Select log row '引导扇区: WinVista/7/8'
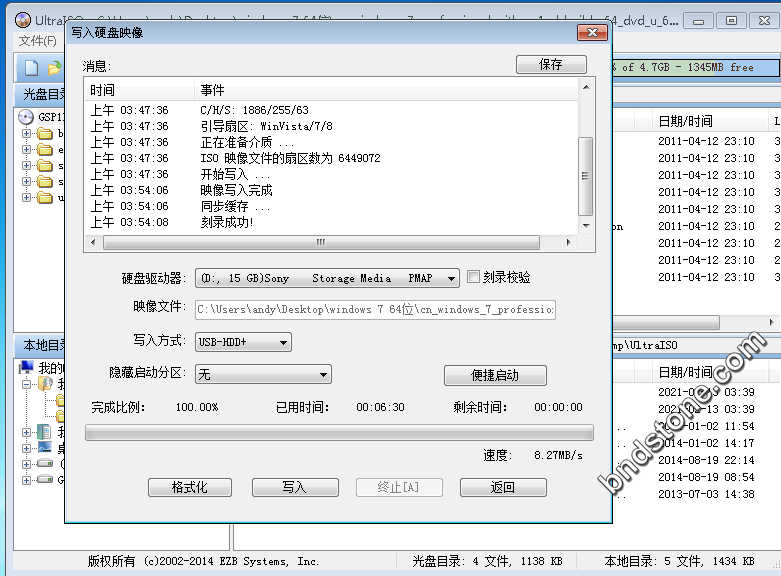Image resolution: width=781 pixels, height=576 pixels. point(331,126)
